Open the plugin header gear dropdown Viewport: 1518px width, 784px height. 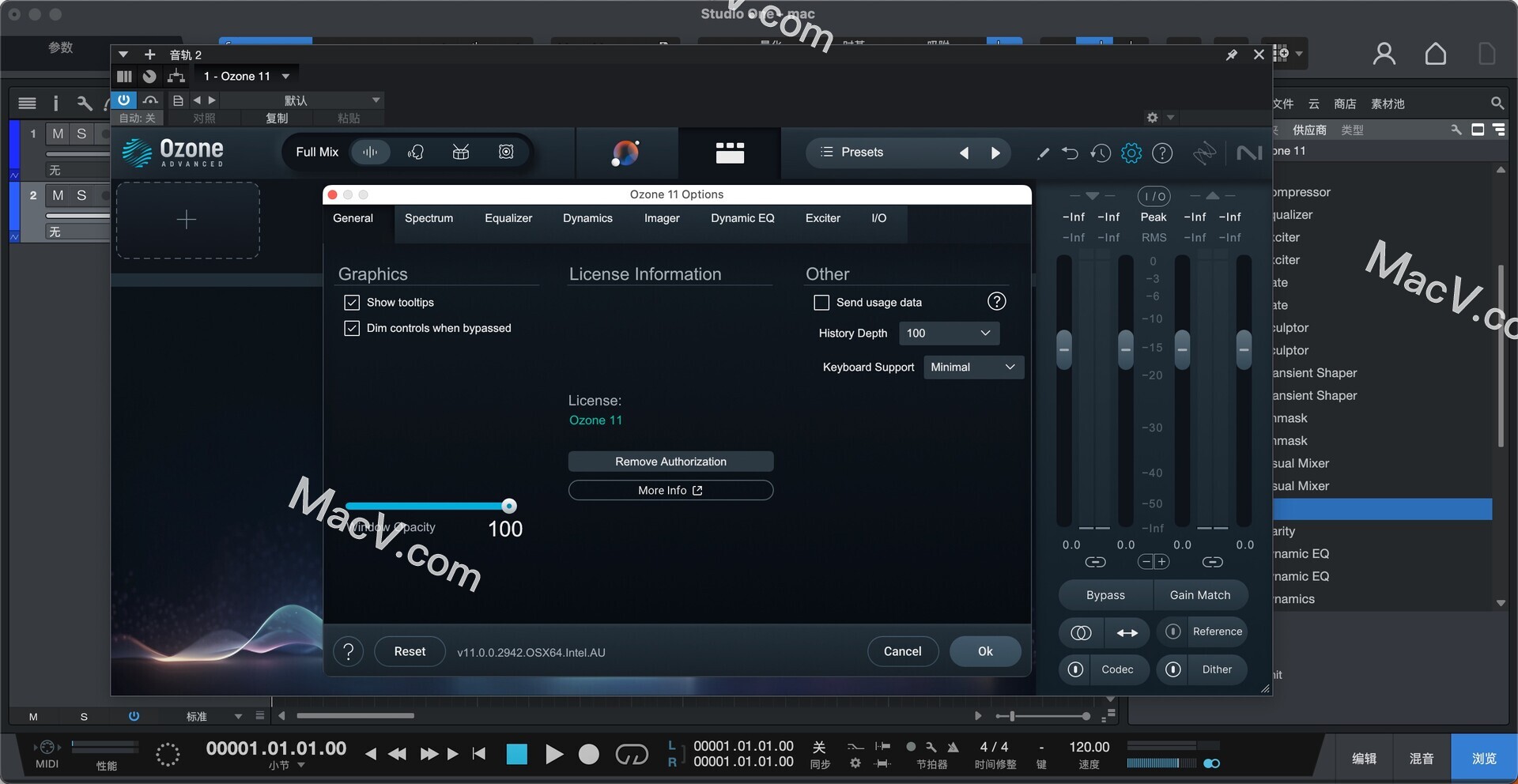[x=1160, y=118]
